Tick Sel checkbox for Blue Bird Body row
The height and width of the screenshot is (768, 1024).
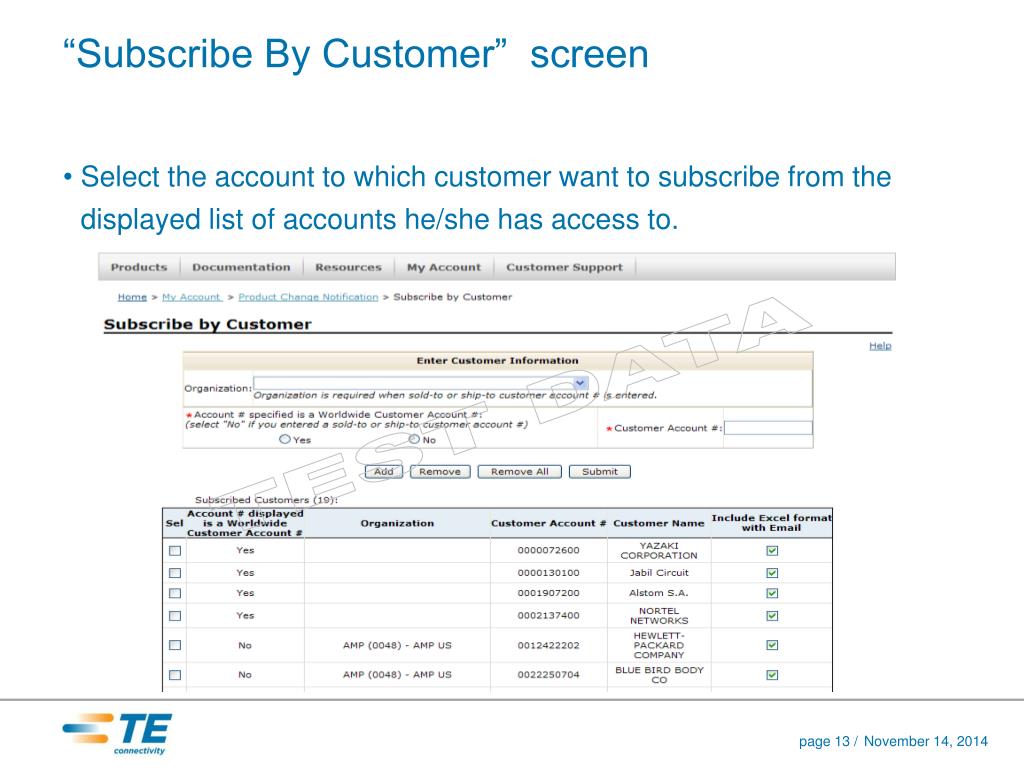174,675
